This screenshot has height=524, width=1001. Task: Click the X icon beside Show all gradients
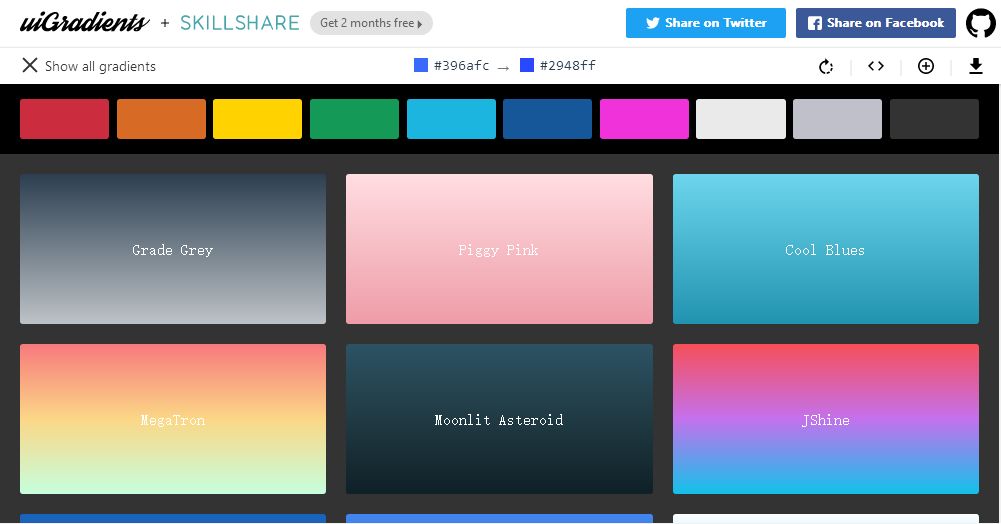29,65
